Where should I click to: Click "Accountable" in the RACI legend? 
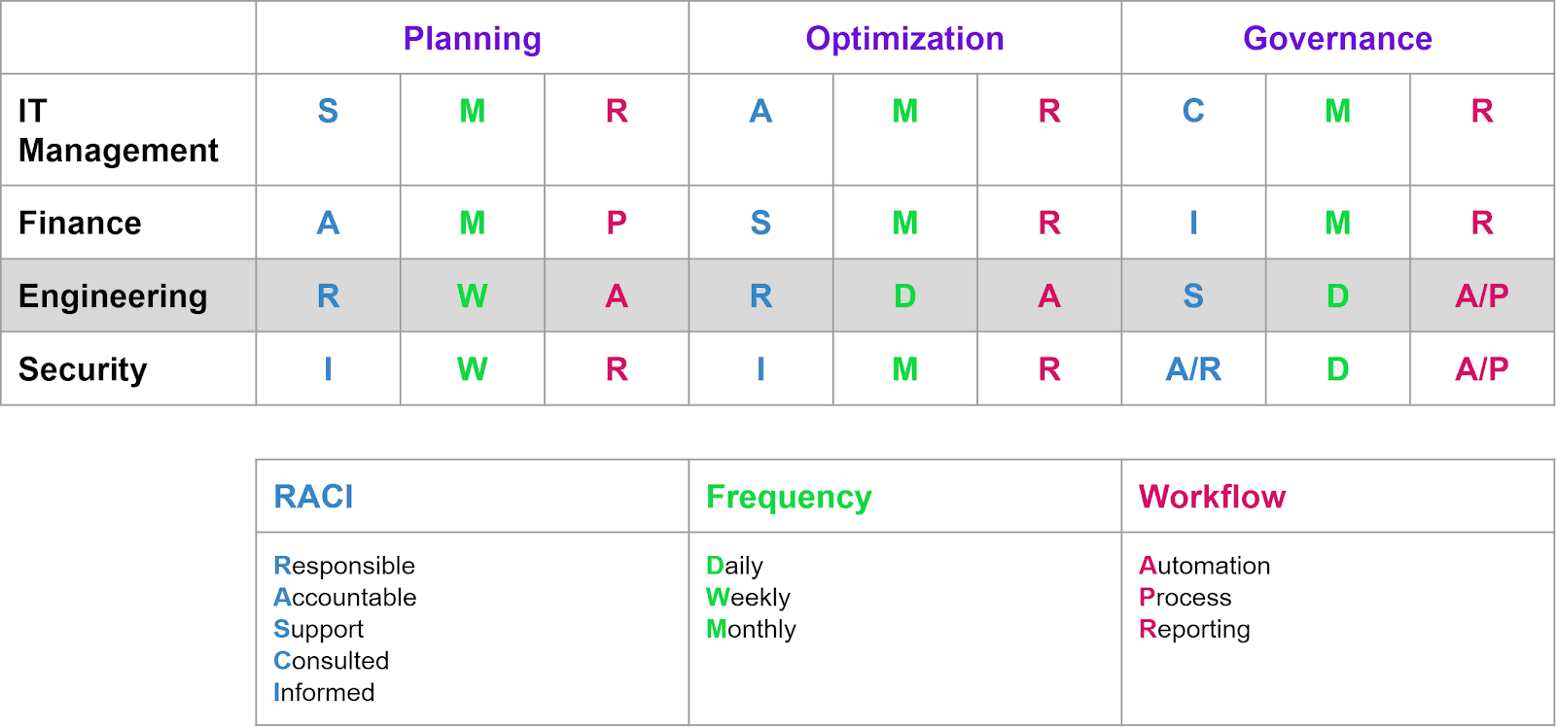pos(345,598)
